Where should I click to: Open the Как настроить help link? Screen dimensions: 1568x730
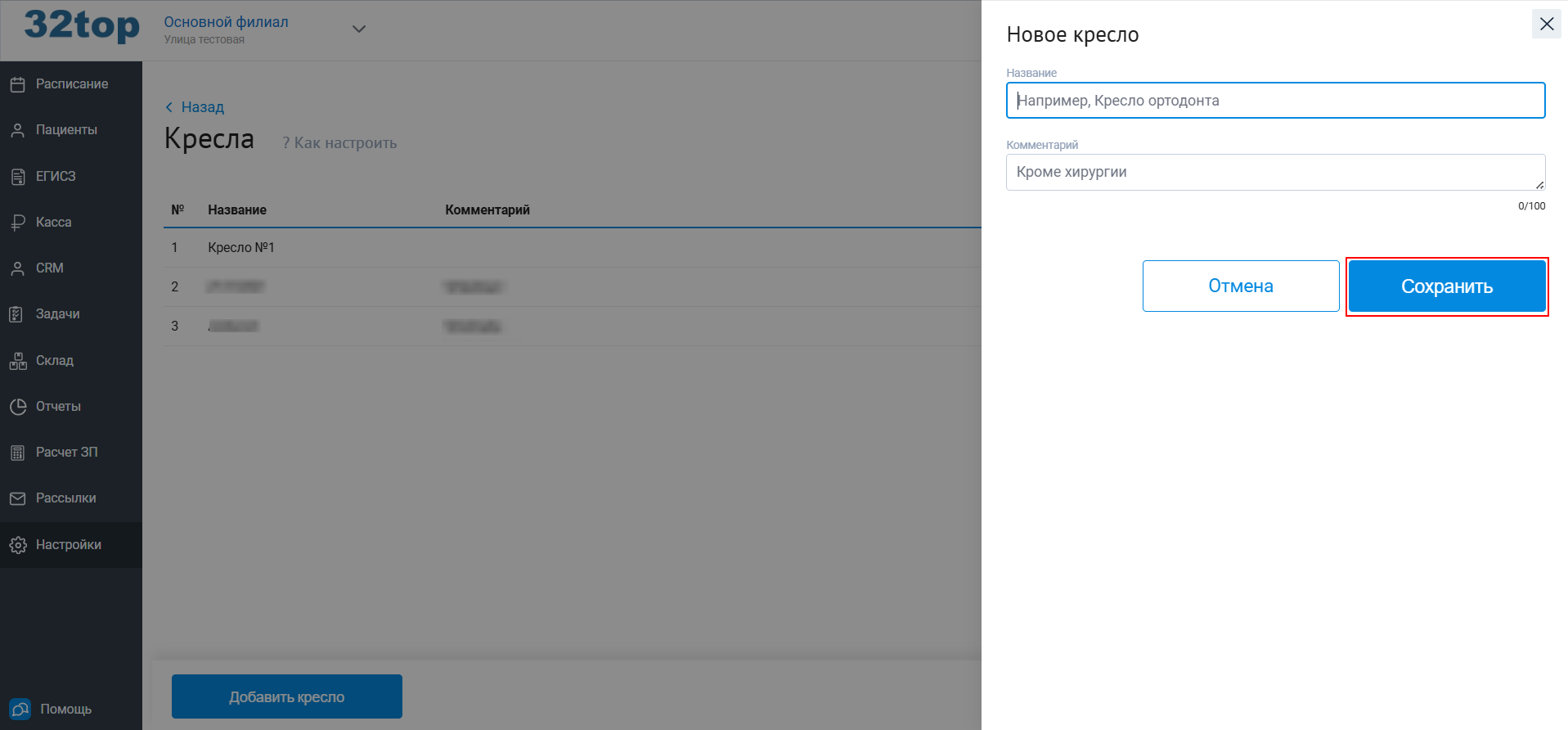tap(339, 143)
